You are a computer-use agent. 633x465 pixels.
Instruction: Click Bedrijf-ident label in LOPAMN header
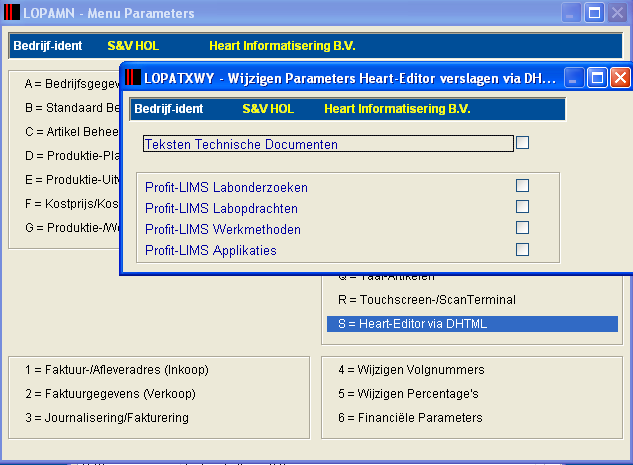tap(48, 46)
